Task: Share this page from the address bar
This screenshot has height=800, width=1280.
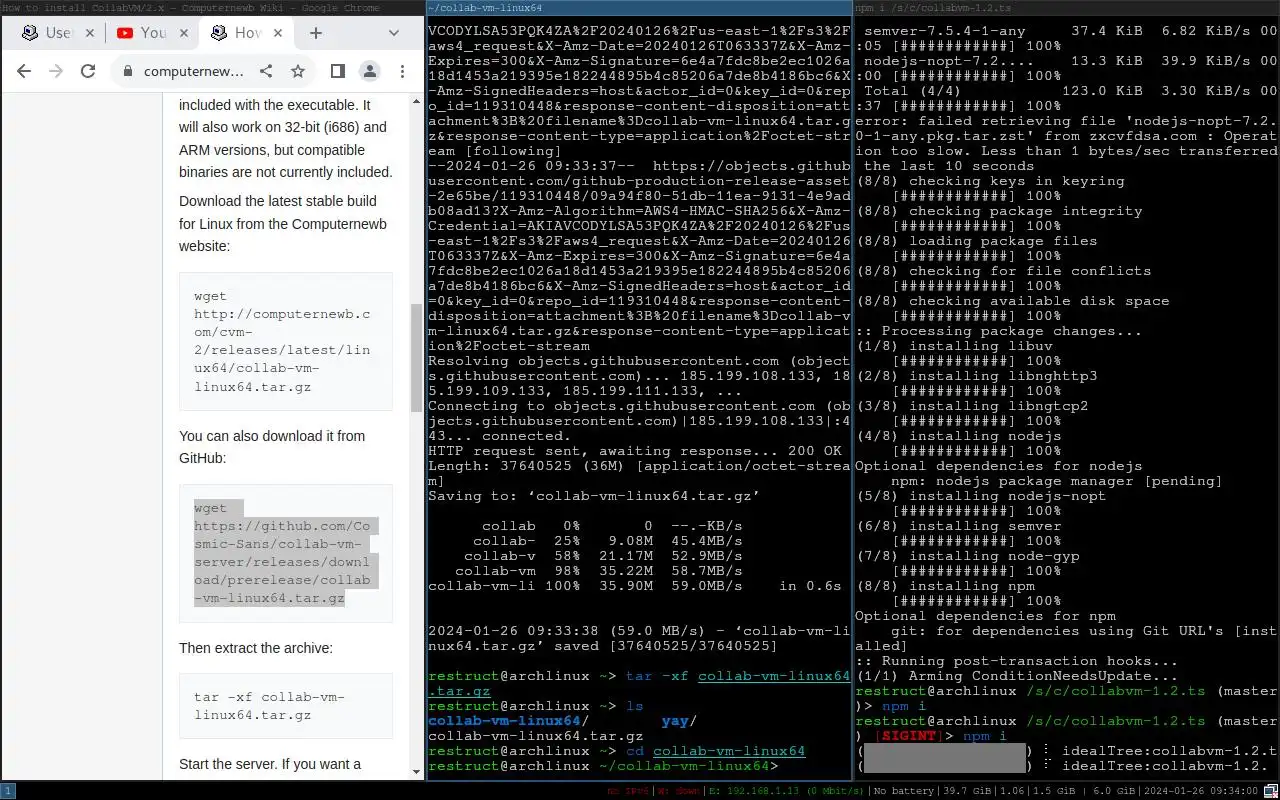Action: [x=266, y=71]
